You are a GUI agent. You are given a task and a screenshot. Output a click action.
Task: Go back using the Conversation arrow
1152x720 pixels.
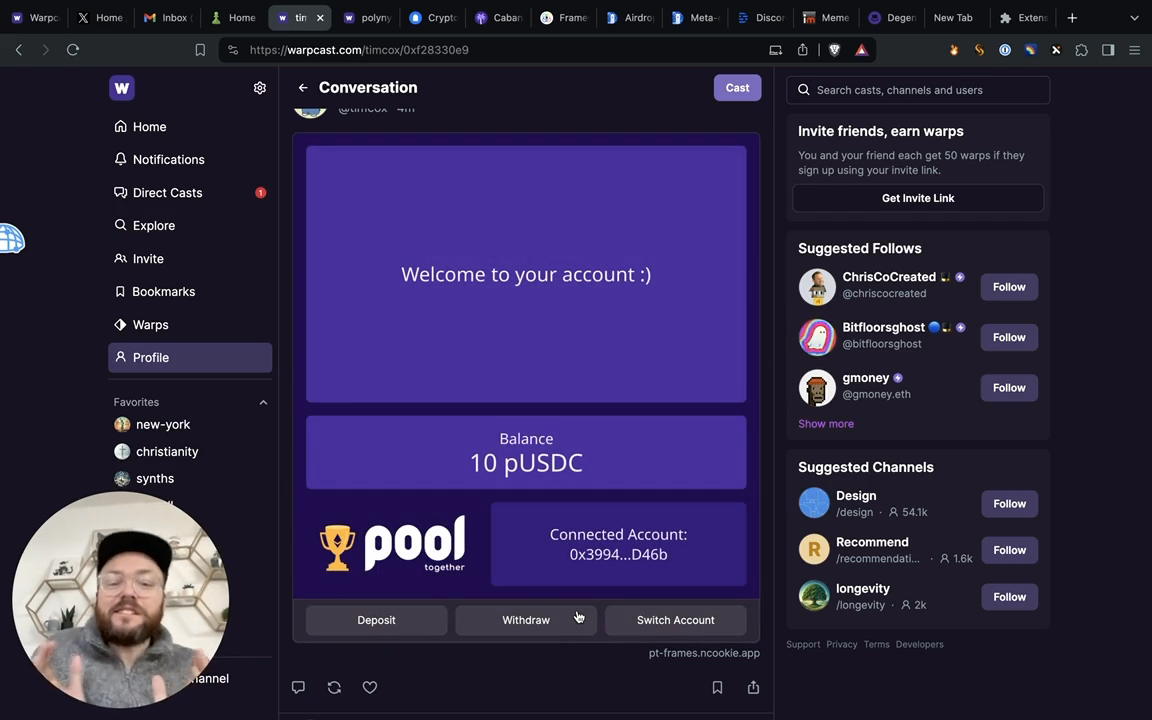(303, 87)
